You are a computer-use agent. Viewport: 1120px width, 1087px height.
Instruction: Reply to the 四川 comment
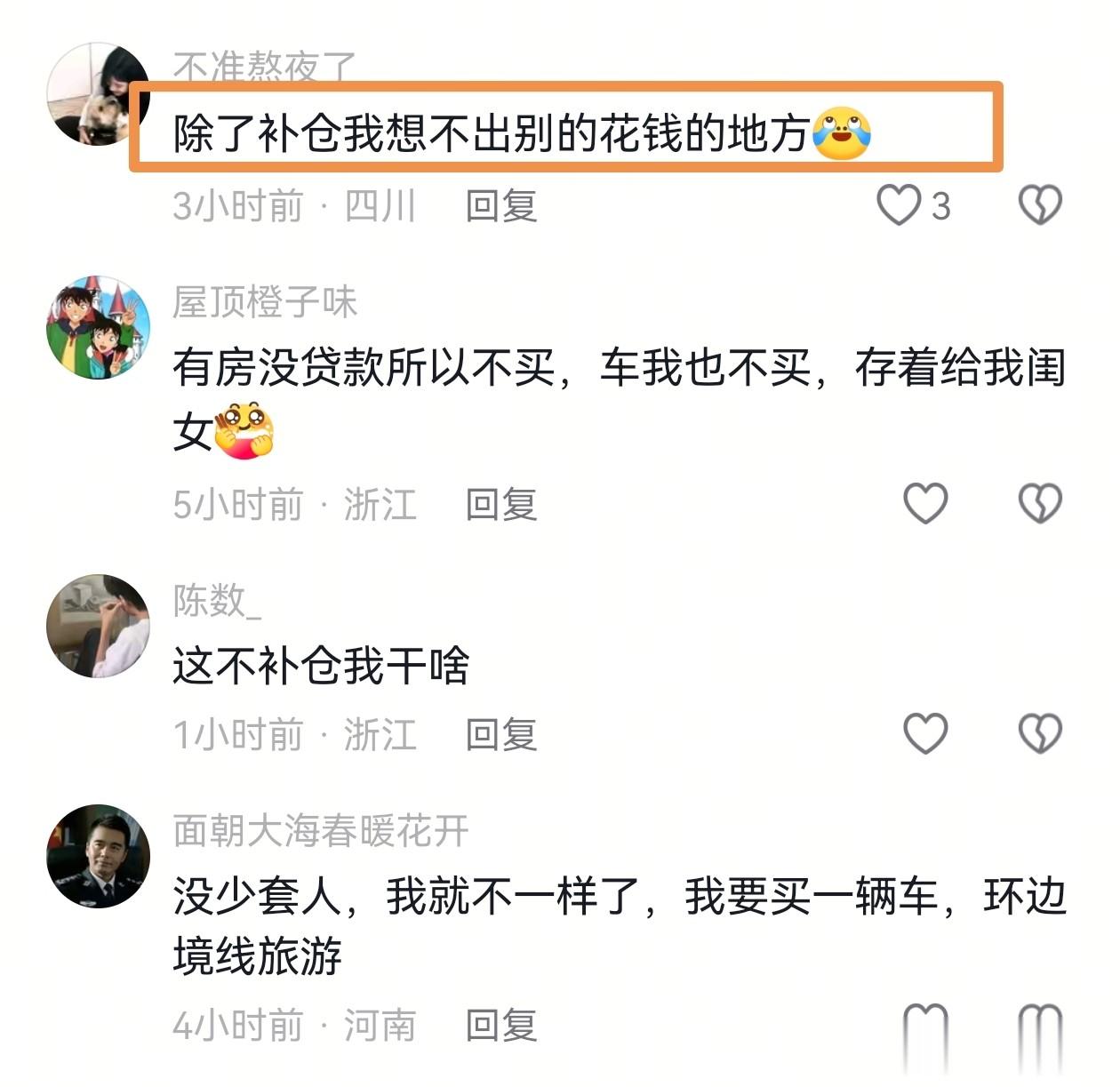tap(502, 206)
